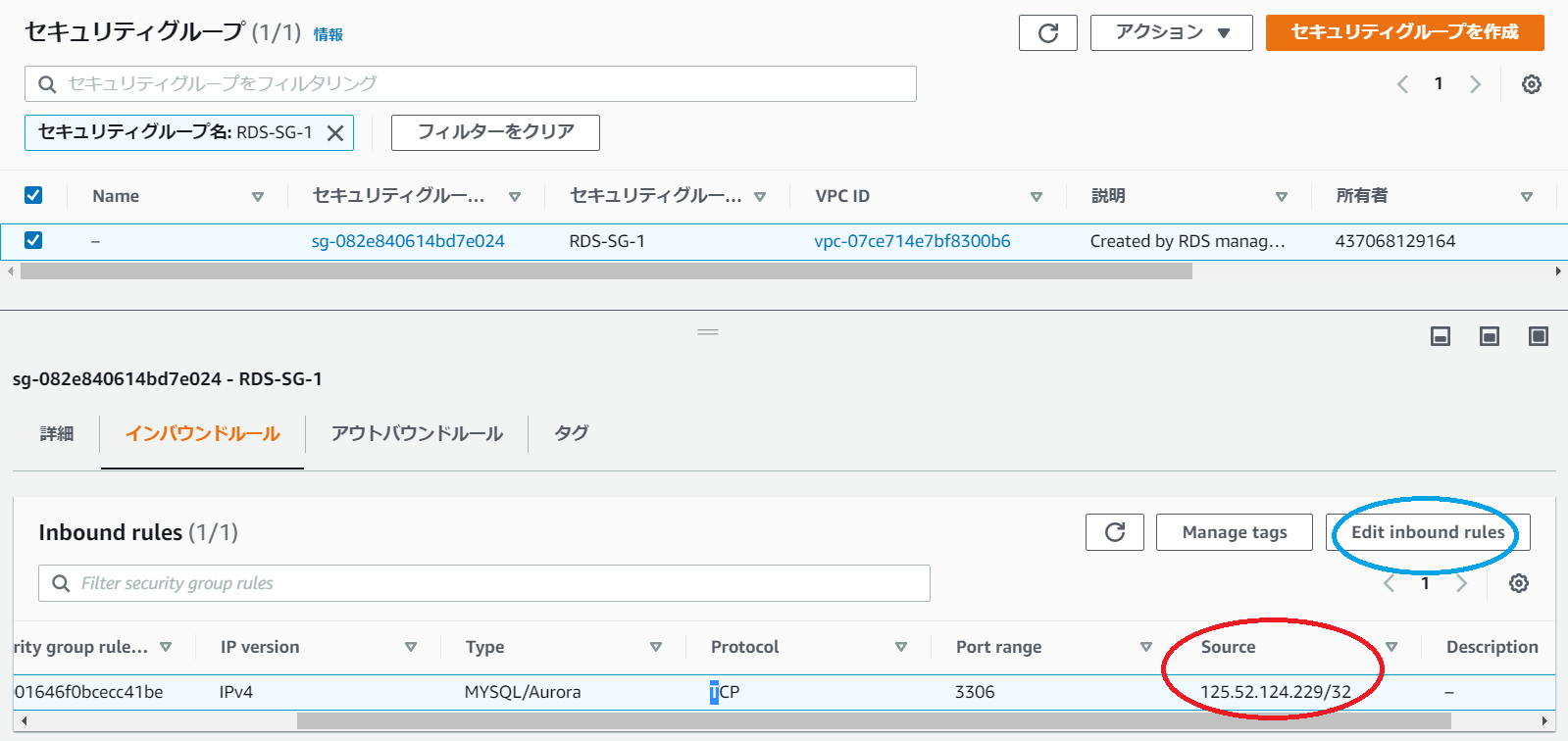Open VPC vpc-07ce714e7bf8300b6 link
This screenshot has width=1568, height=741.
912,241
